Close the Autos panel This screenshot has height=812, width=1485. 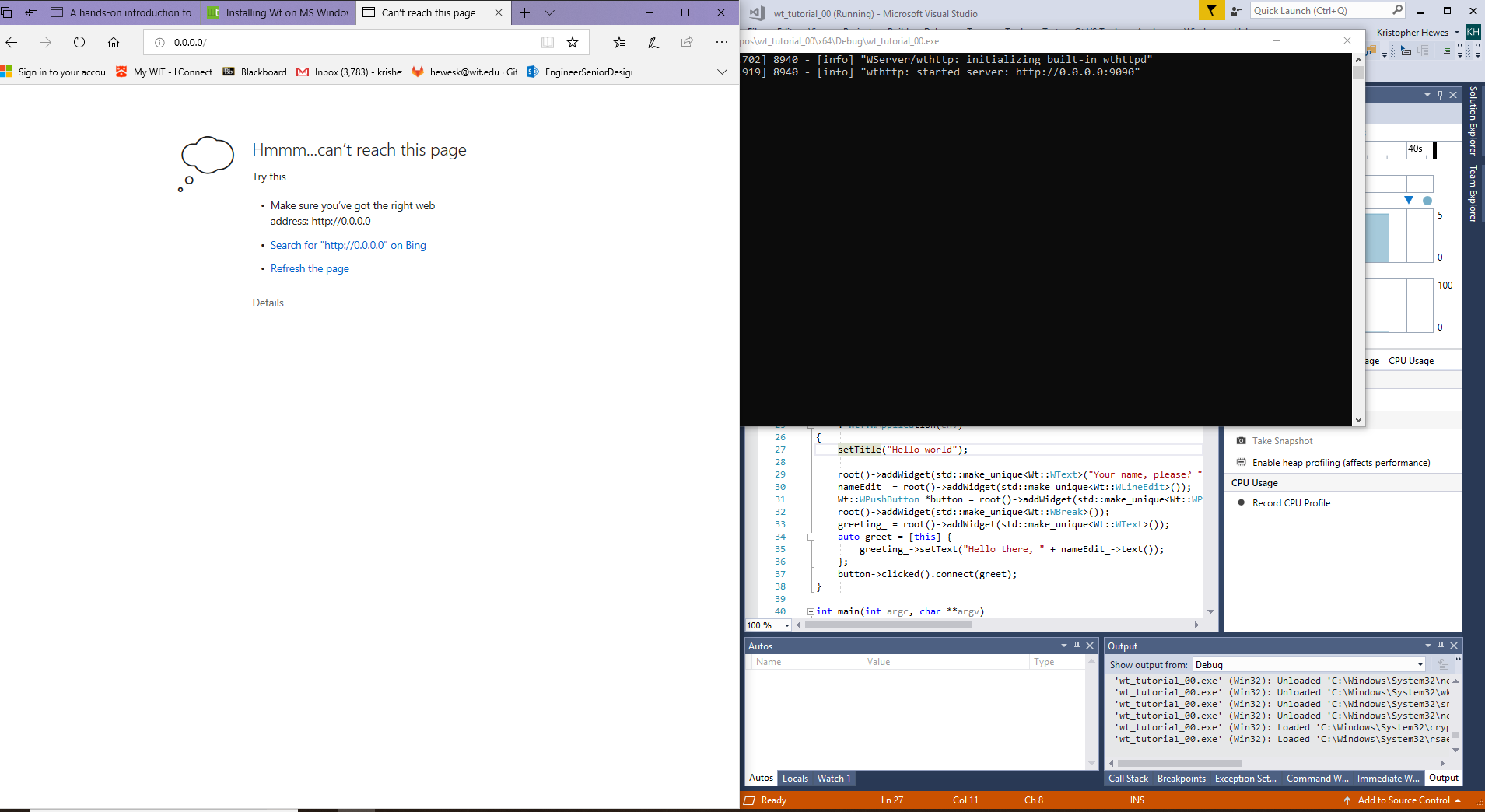coord(1090,646)
